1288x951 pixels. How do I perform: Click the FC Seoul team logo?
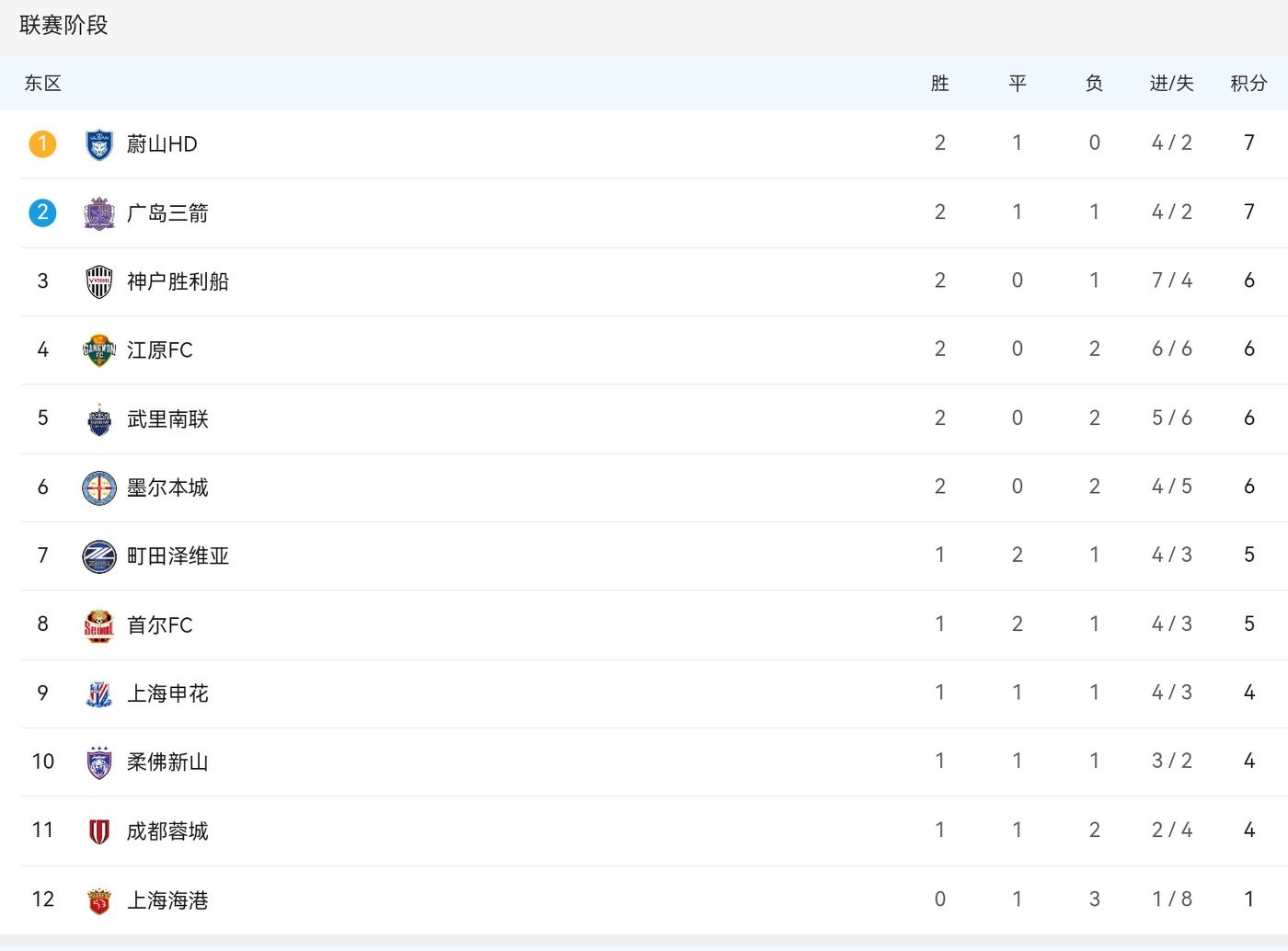point(98,625)
